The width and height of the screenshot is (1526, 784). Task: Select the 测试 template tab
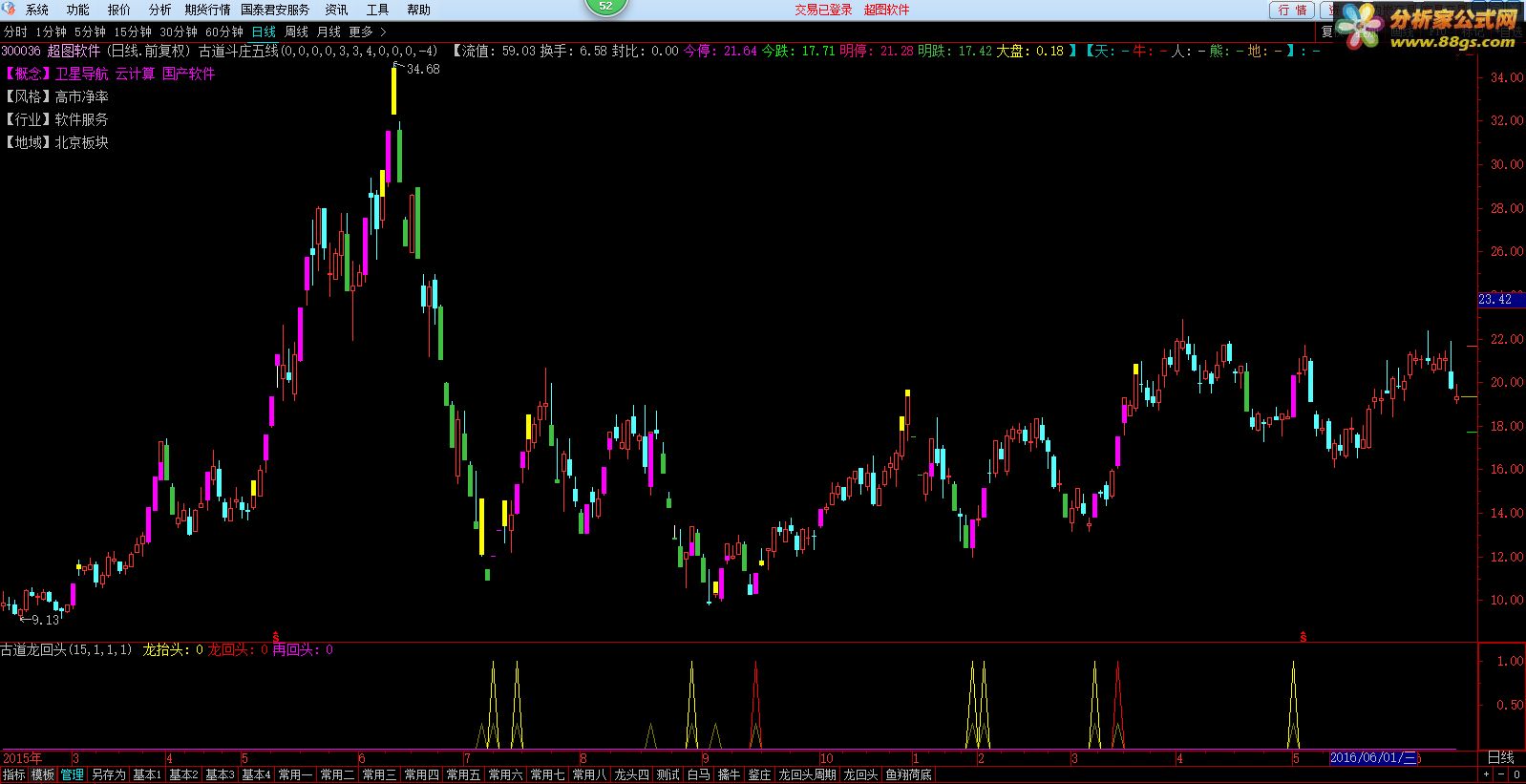tap(668, 774)
